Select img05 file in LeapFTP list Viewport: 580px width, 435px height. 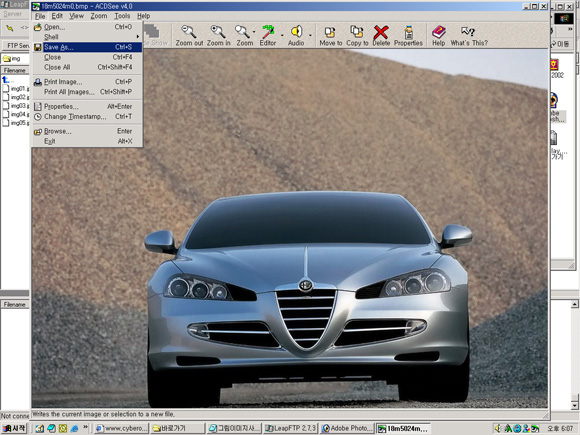(16, 123)
